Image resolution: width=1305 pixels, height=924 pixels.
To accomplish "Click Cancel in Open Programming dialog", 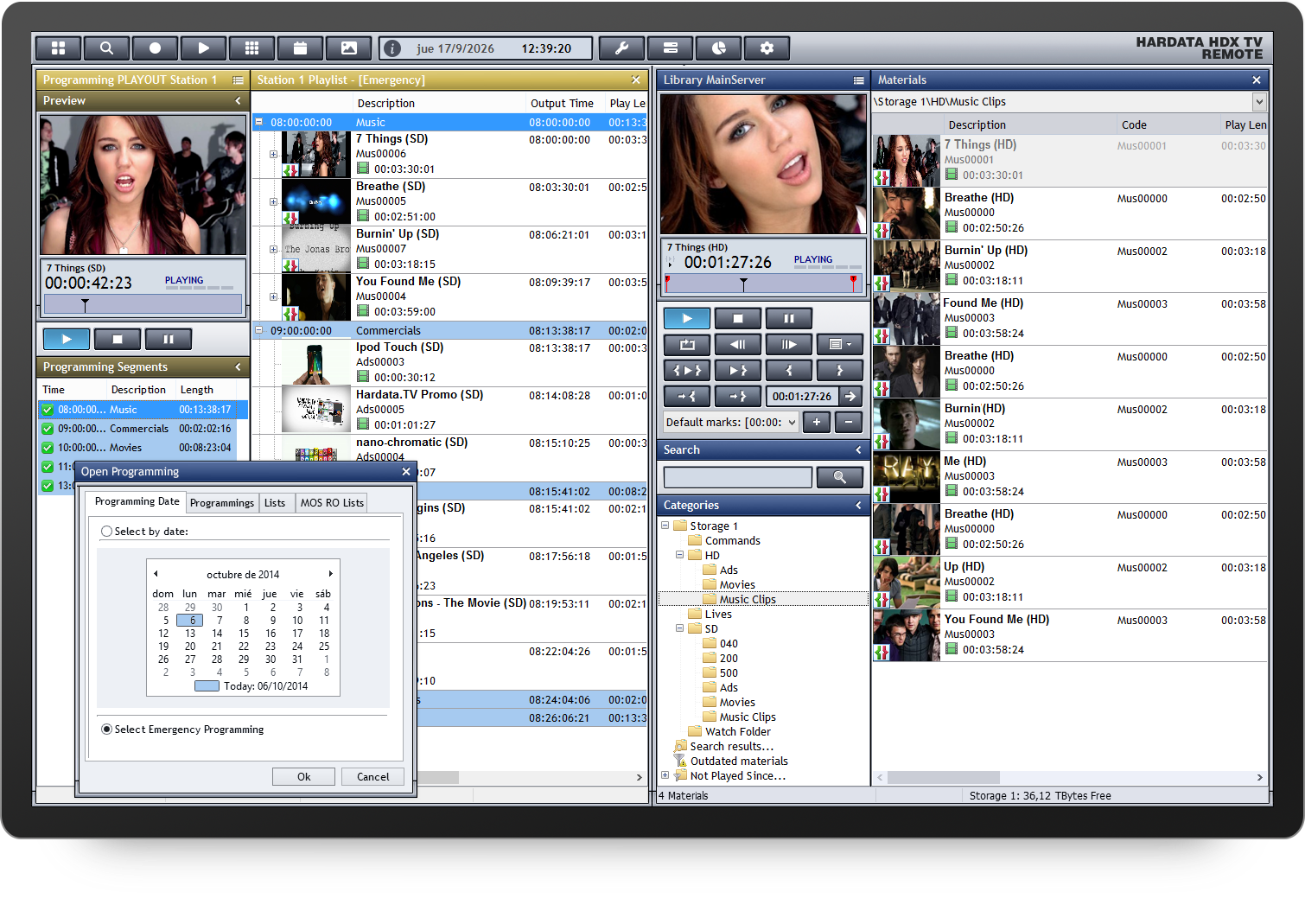I will point(373,777).
